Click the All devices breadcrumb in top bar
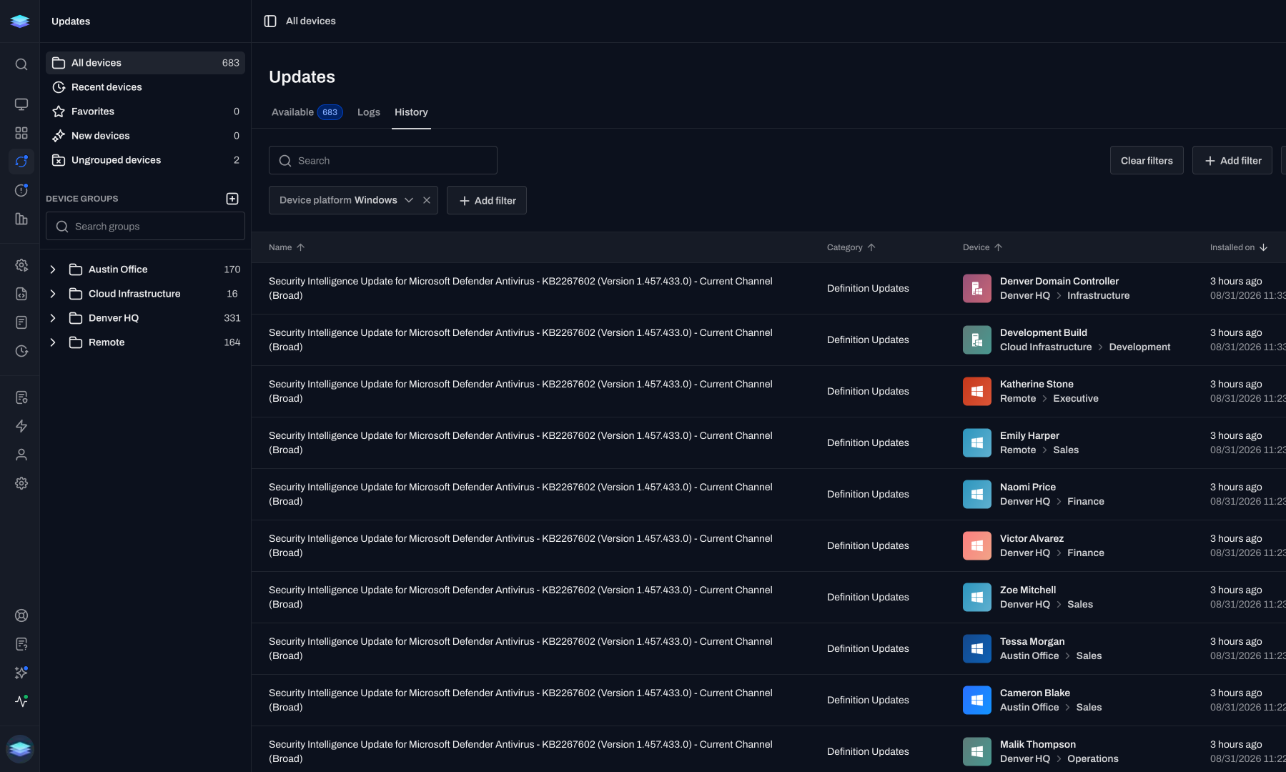1286x772 pixels. pyautogui.click(x=311, y=21)
